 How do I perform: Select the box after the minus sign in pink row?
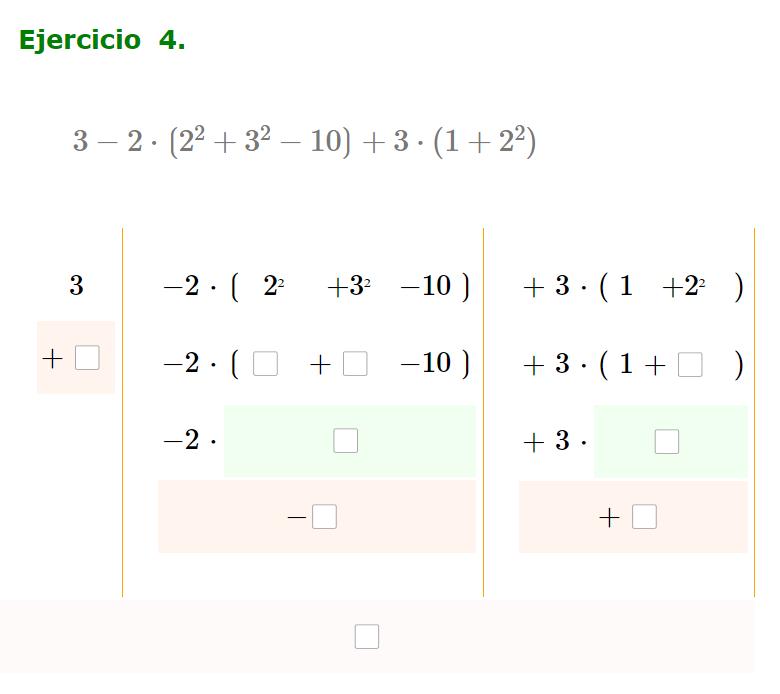point(324,517)
